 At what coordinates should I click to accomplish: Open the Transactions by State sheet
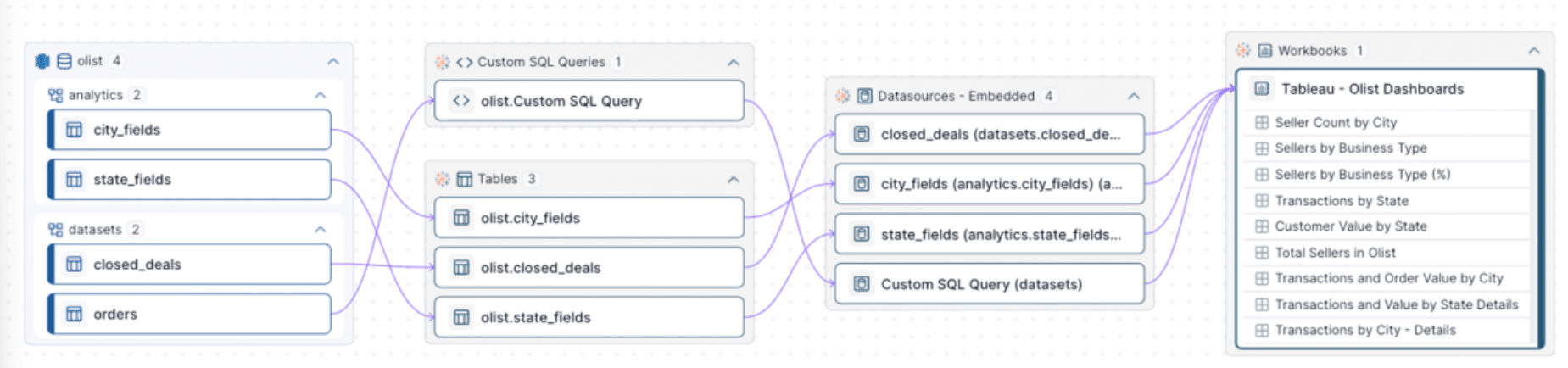coord(1387,201)
